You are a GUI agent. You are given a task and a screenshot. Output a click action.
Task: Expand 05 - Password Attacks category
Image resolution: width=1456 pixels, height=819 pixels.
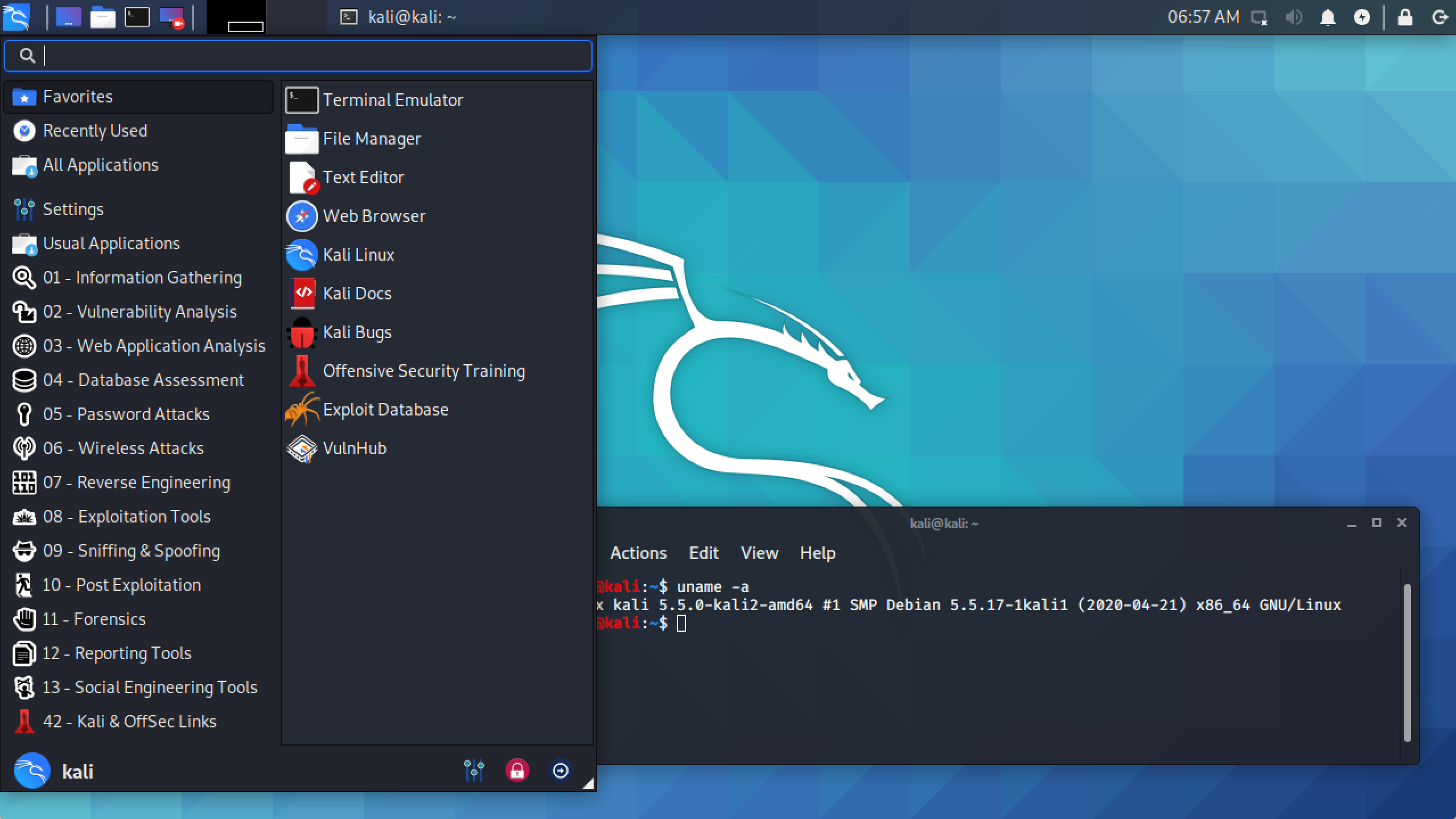(x=126, y=414)
